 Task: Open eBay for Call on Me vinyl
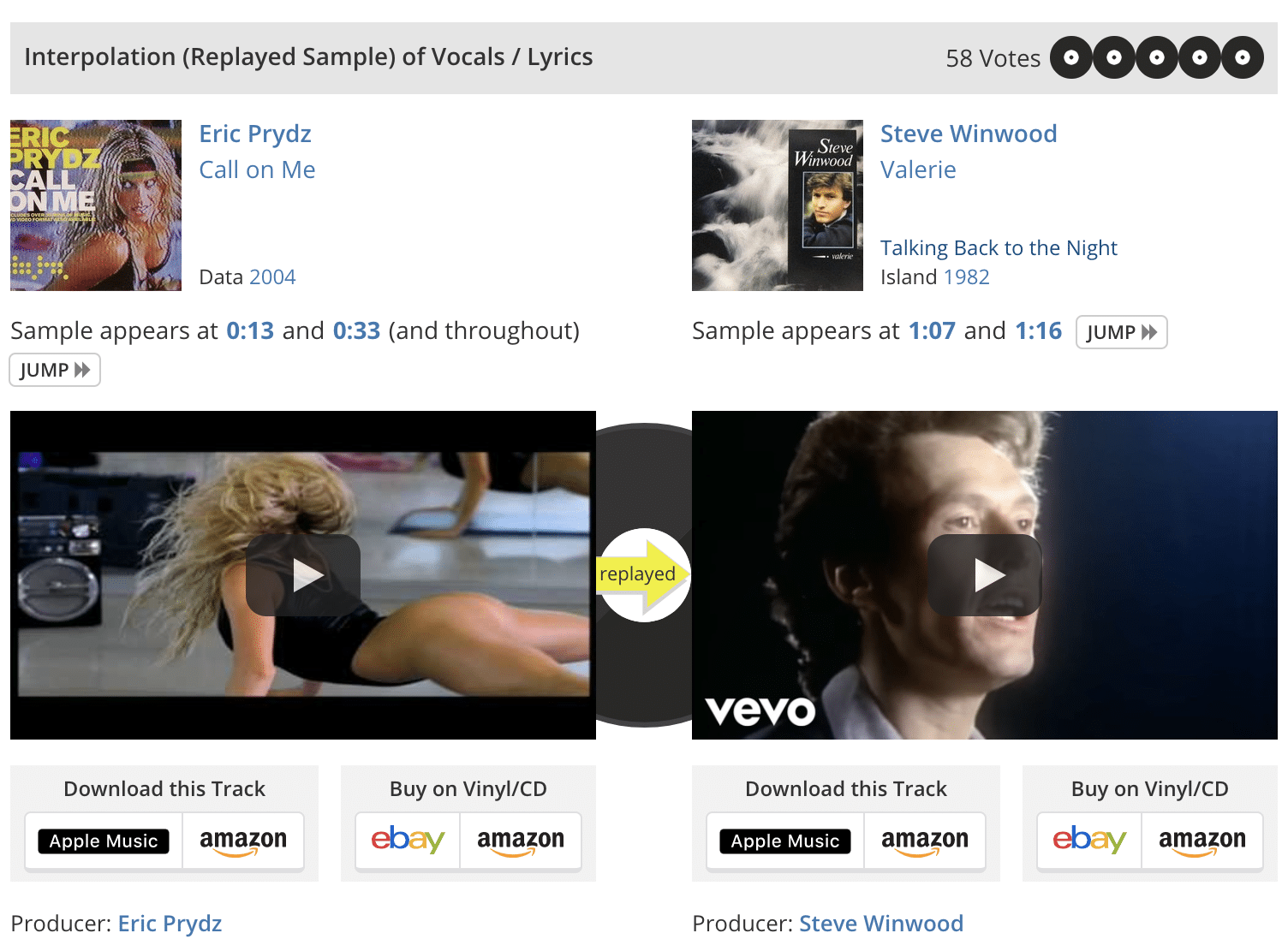tap(408, 840)
